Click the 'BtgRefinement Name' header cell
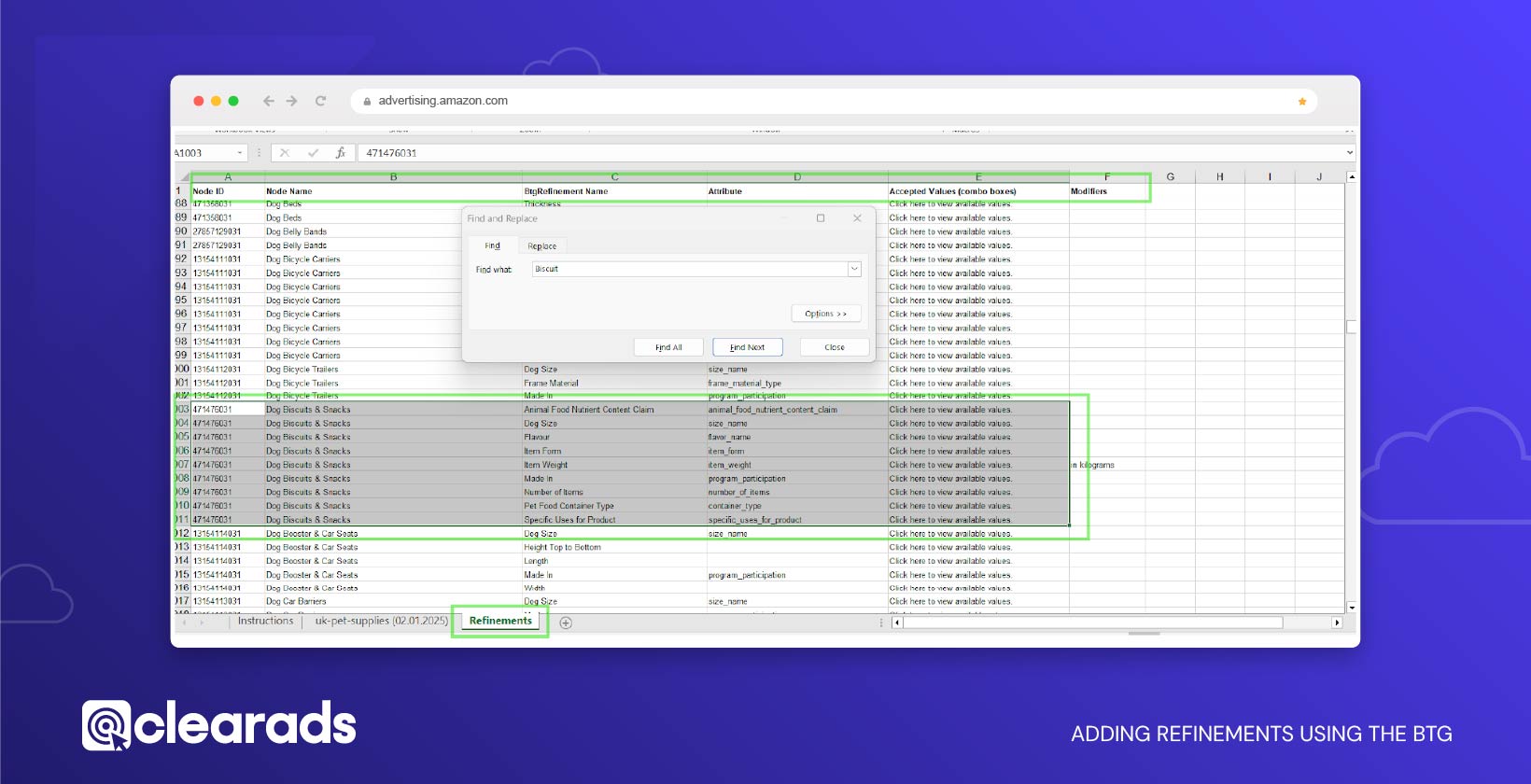1531x784 pixels. click(x=614, y=191)
